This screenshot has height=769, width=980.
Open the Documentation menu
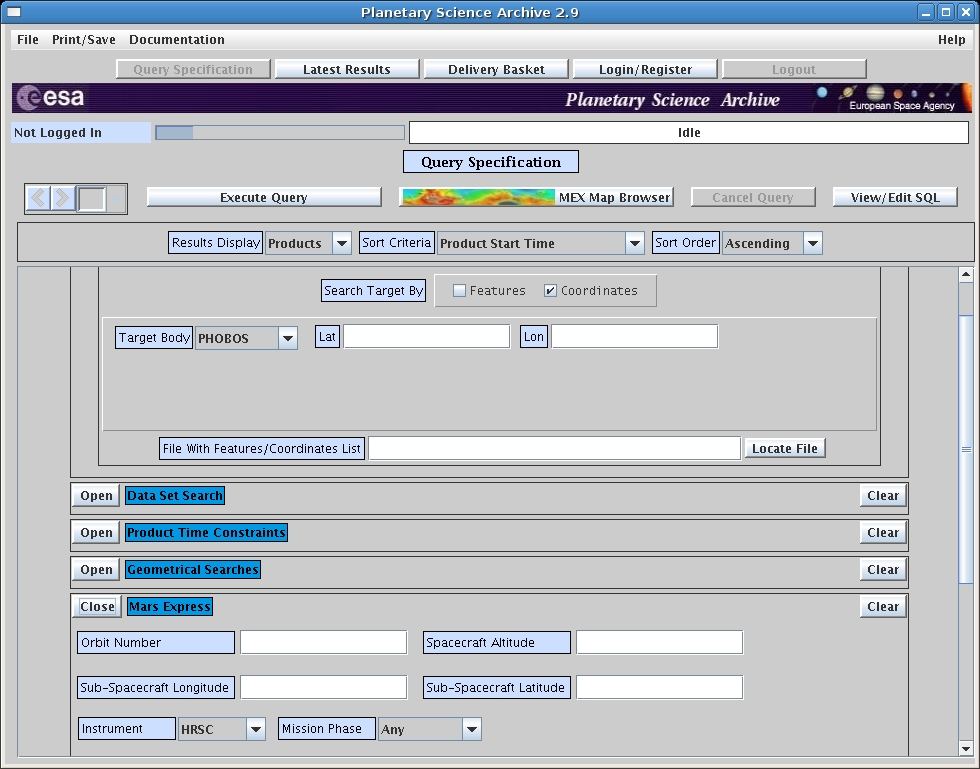[177, 39]
